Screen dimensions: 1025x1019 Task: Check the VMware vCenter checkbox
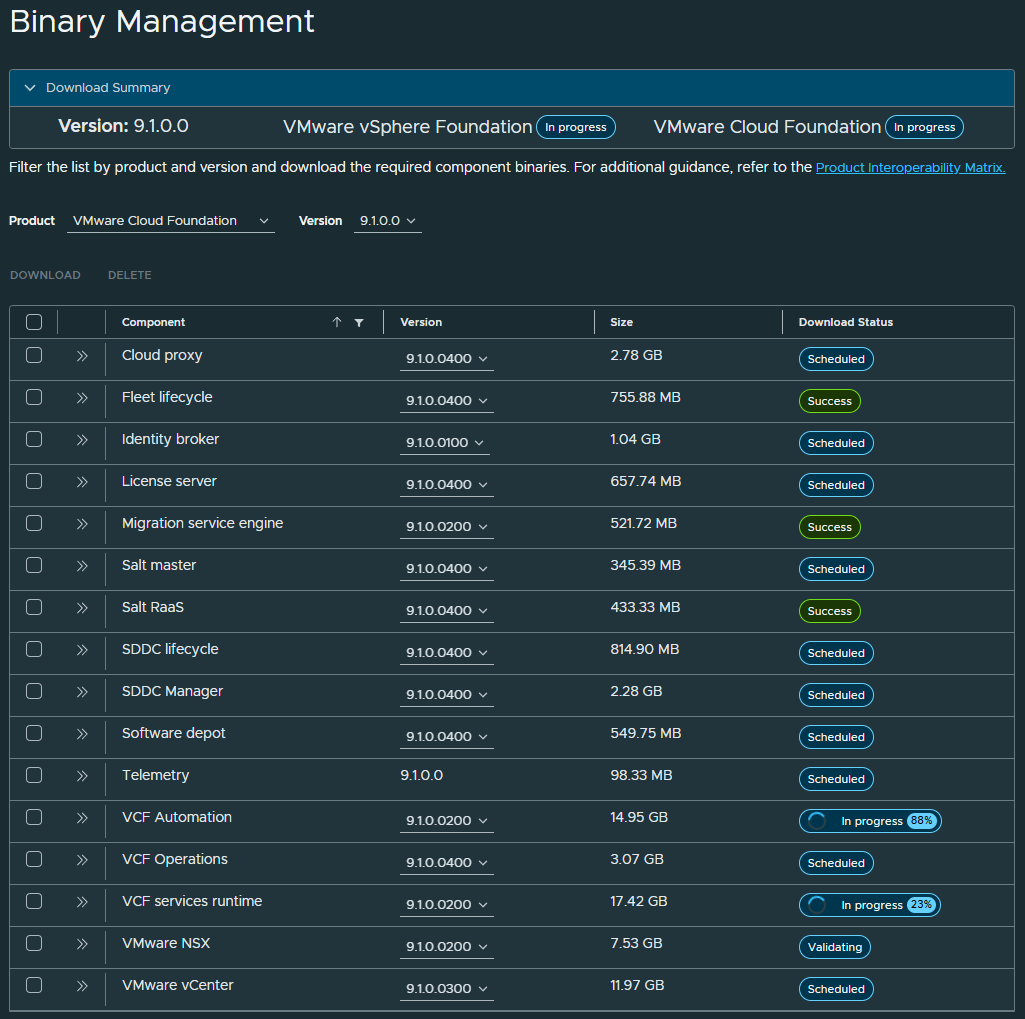(34, 985)
